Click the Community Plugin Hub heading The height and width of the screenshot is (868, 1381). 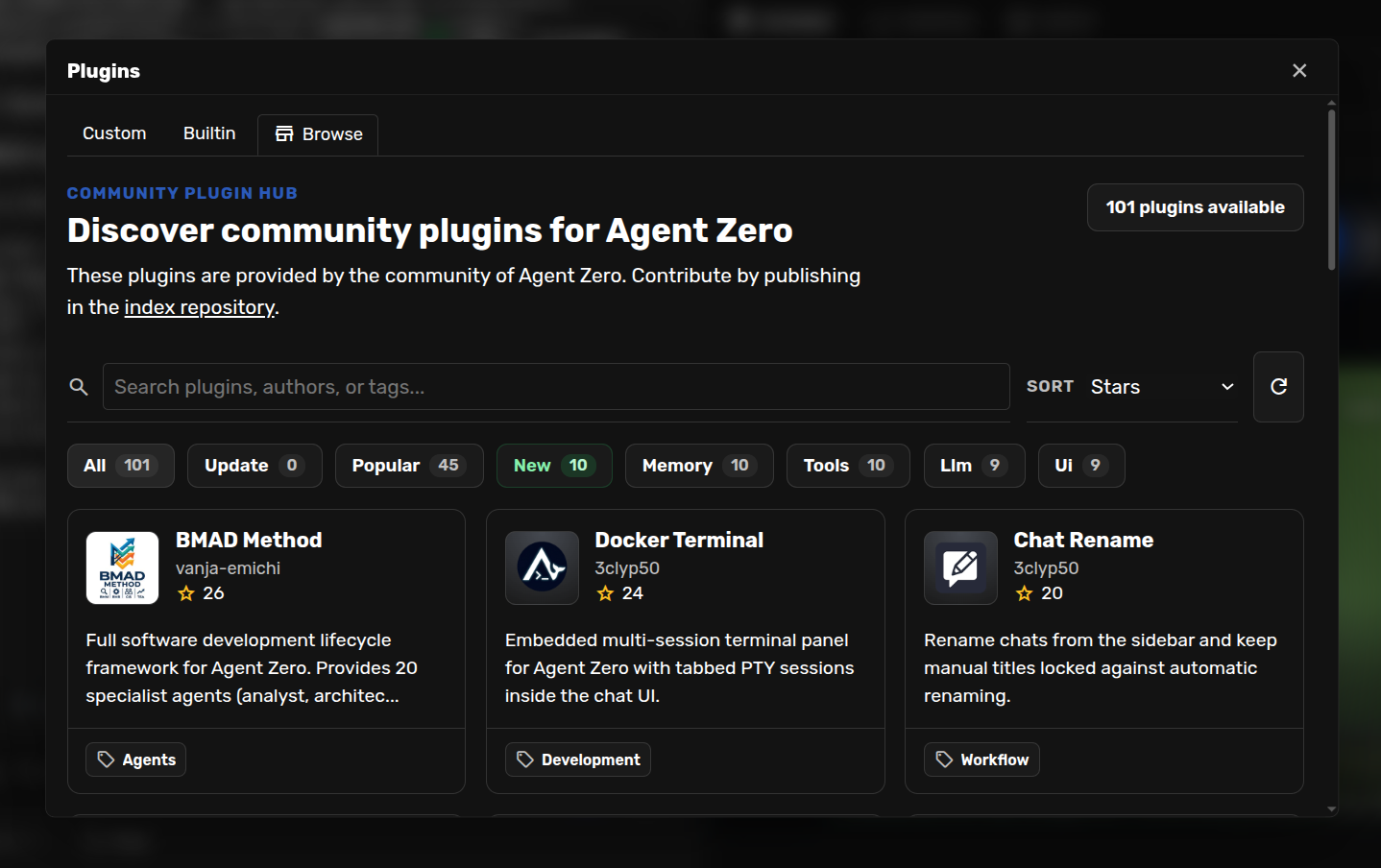coord(182,193)
